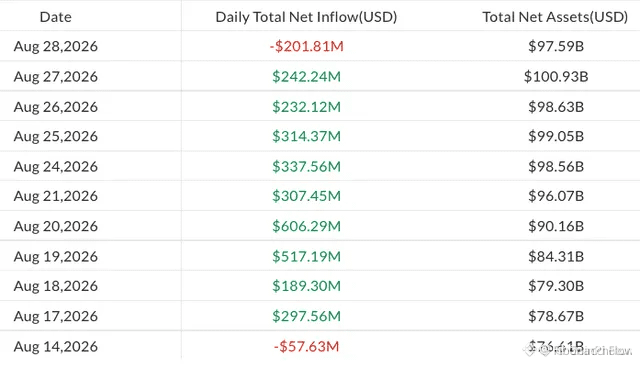Click the $606.29M inflow value
This screenshot has width=640, height=366.
(306, 226)
